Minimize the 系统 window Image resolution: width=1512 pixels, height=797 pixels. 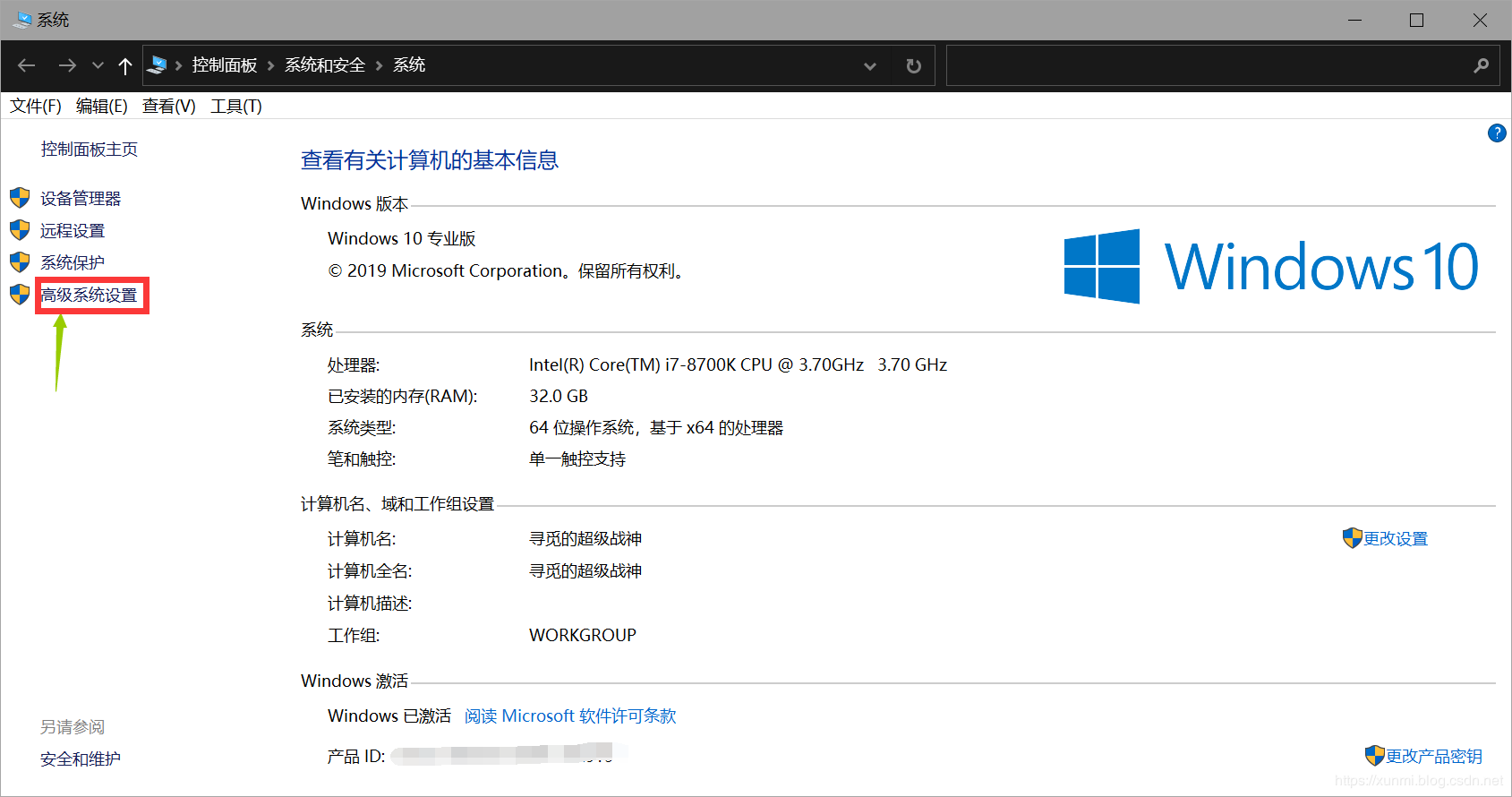[x=1355, y=20]
